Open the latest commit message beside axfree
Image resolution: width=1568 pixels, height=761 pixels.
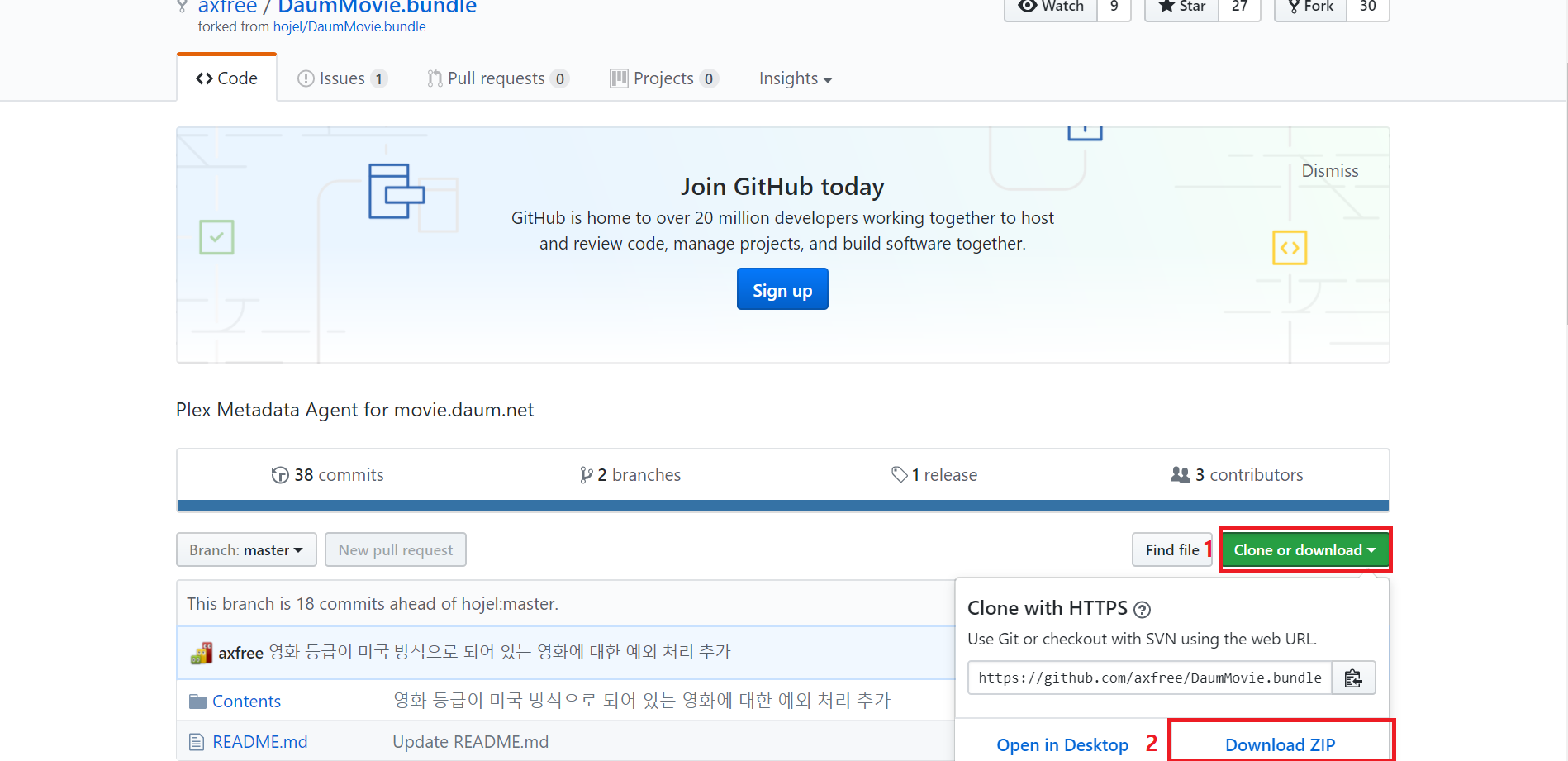point(500,652)
